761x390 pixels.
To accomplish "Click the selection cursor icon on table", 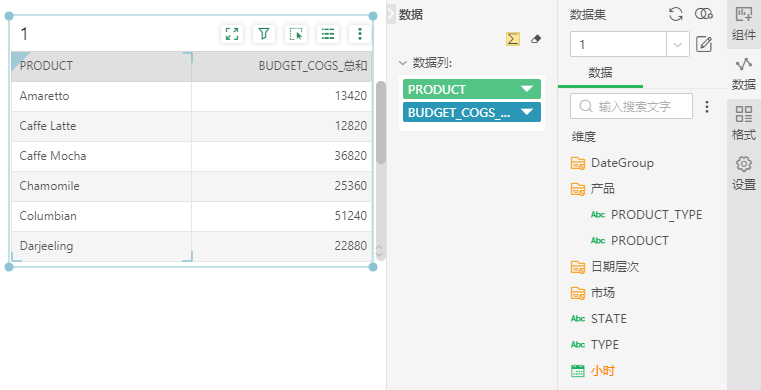I will [296, 34].
